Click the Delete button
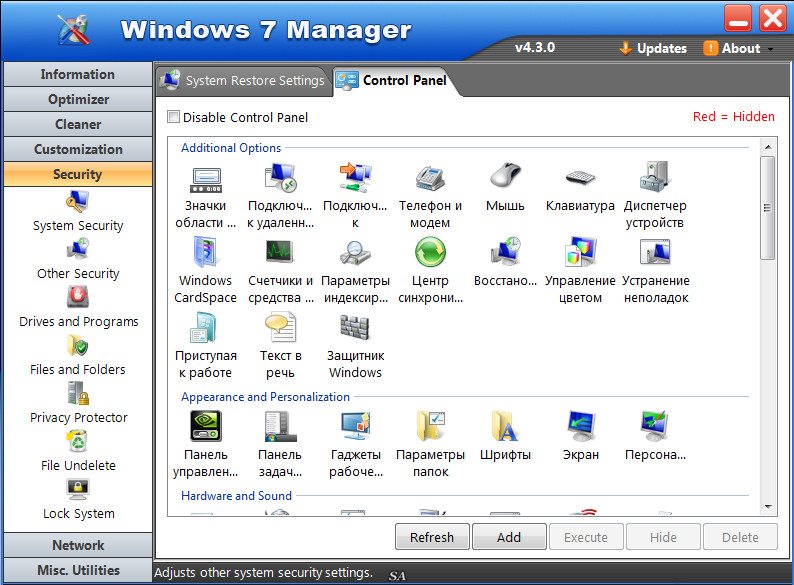 [740, 537]
